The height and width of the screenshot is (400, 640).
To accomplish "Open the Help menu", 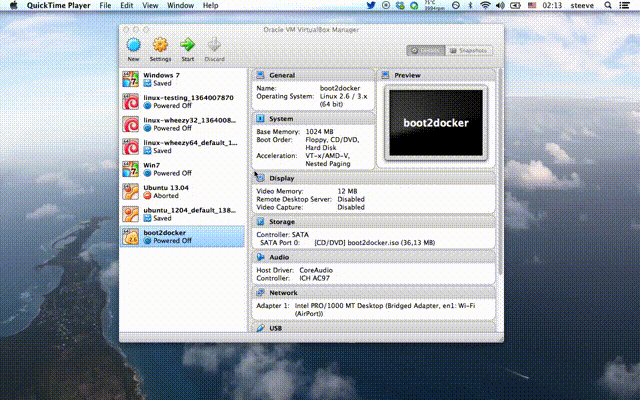I will (x=211, y=5).
